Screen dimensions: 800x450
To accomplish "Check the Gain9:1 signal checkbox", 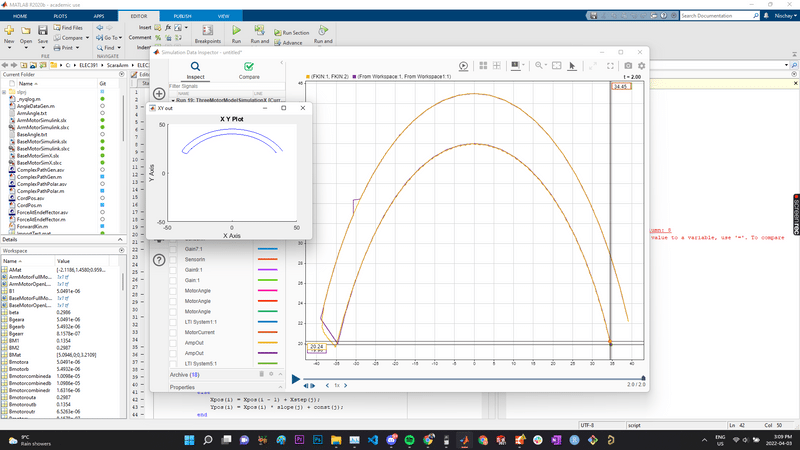I will click(x=173, y=270).
